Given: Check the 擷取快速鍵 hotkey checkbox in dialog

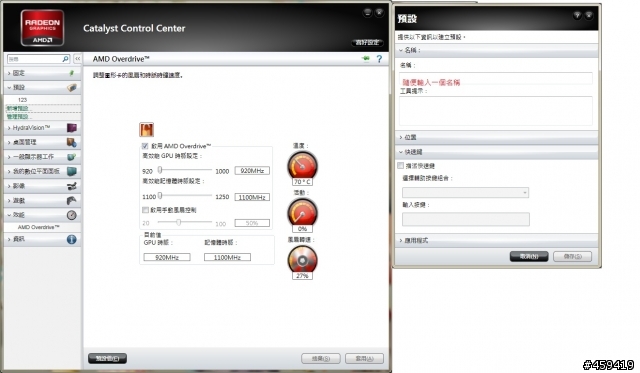Looking at the screenshot, I should click(400, 165).
